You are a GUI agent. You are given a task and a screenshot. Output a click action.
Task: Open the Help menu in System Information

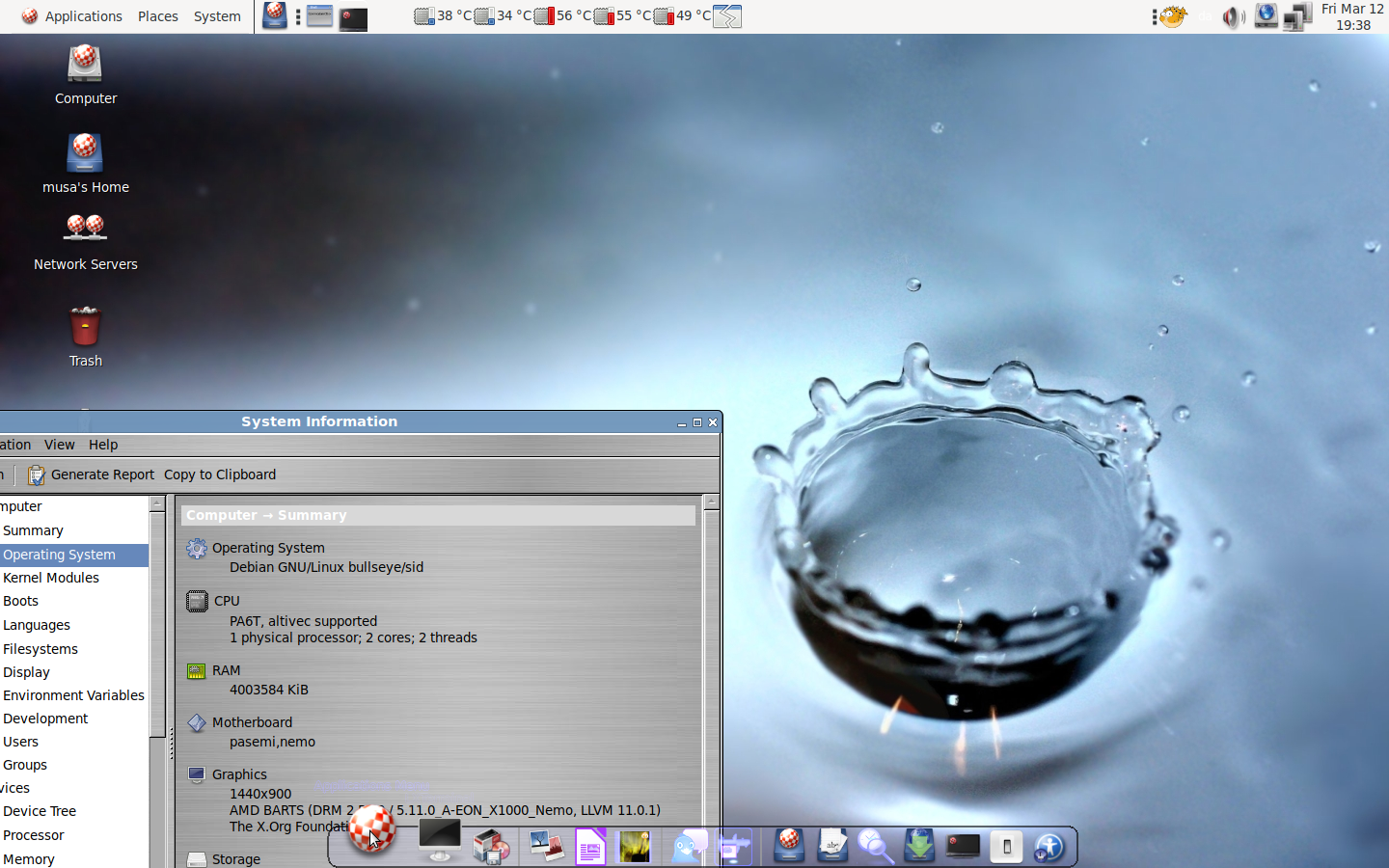[103, 445]
